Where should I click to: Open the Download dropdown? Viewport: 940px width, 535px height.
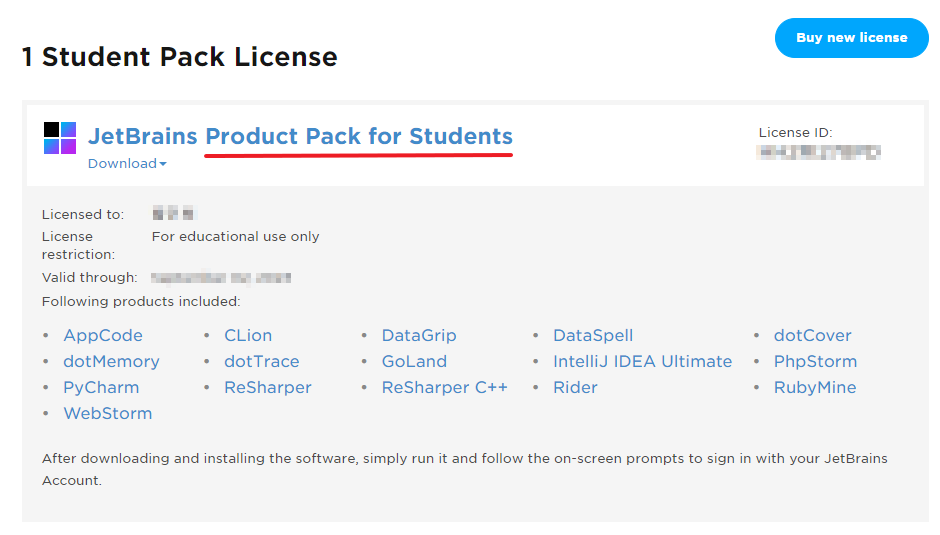127,164
